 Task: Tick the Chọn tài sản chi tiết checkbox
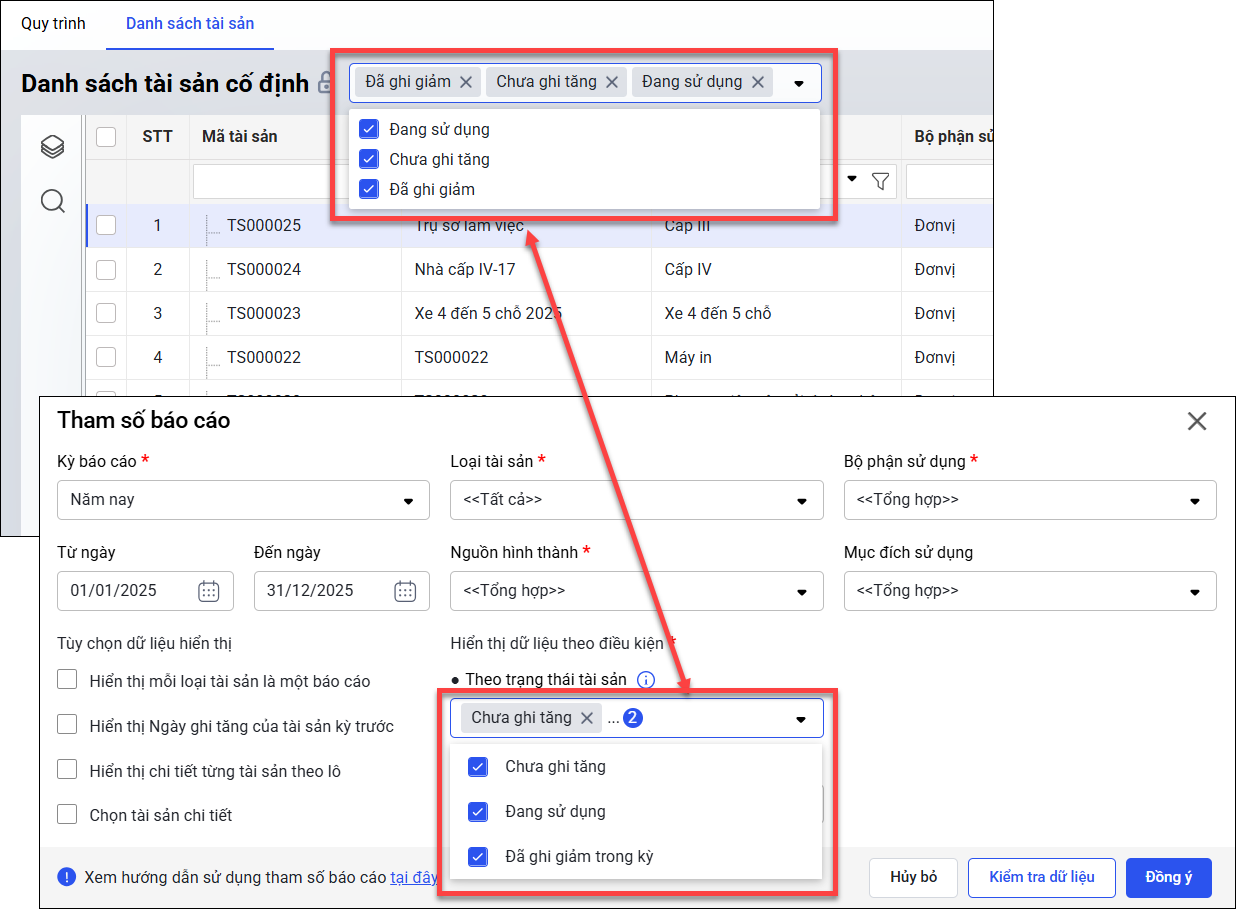(67, 814)
